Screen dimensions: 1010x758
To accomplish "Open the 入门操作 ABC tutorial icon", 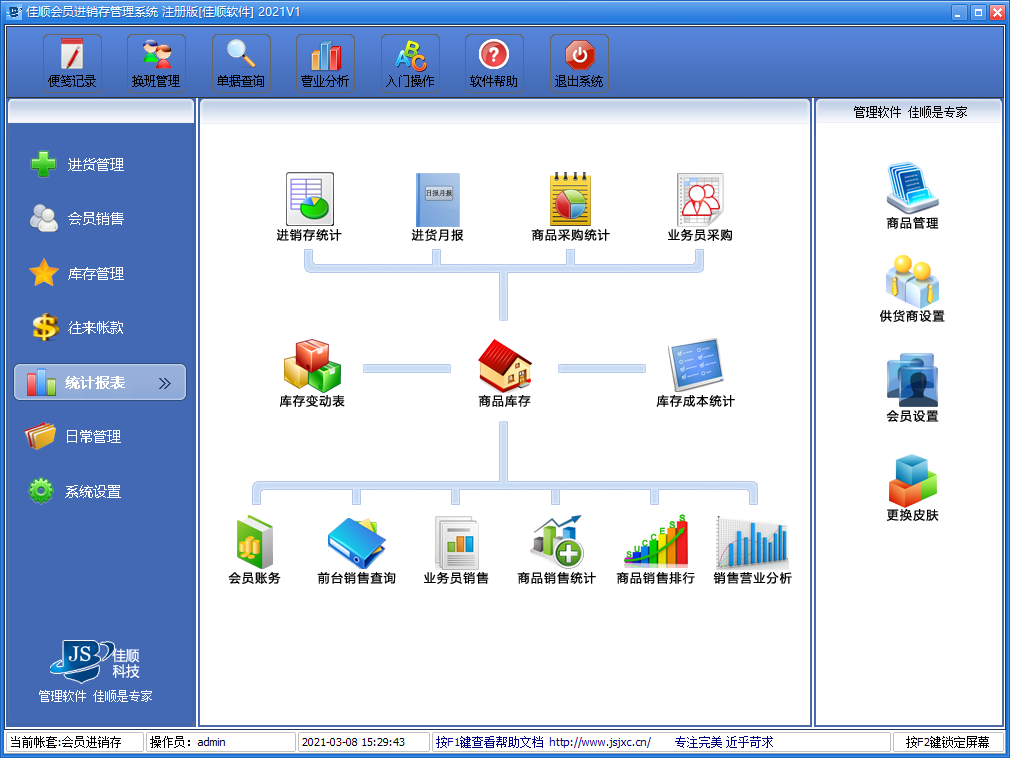I will pos(410,63).
